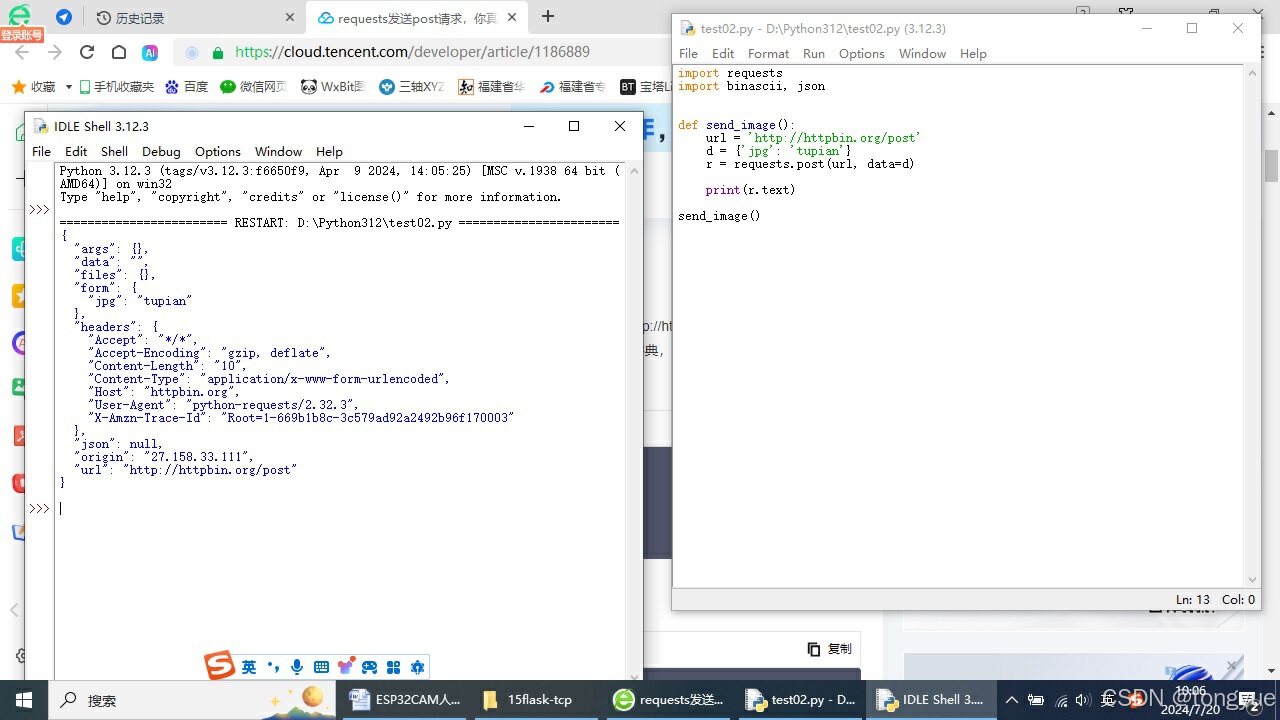Open Edit menu in IDLE Shell
This screenshot has width=1280, height=720.
click(x=76, y=151)
